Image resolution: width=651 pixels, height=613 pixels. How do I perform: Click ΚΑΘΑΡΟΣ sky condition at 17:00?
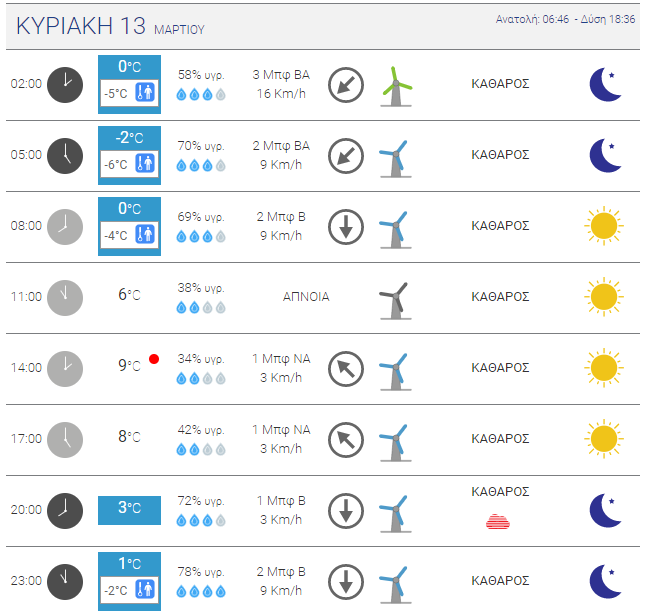coord(500,439)
